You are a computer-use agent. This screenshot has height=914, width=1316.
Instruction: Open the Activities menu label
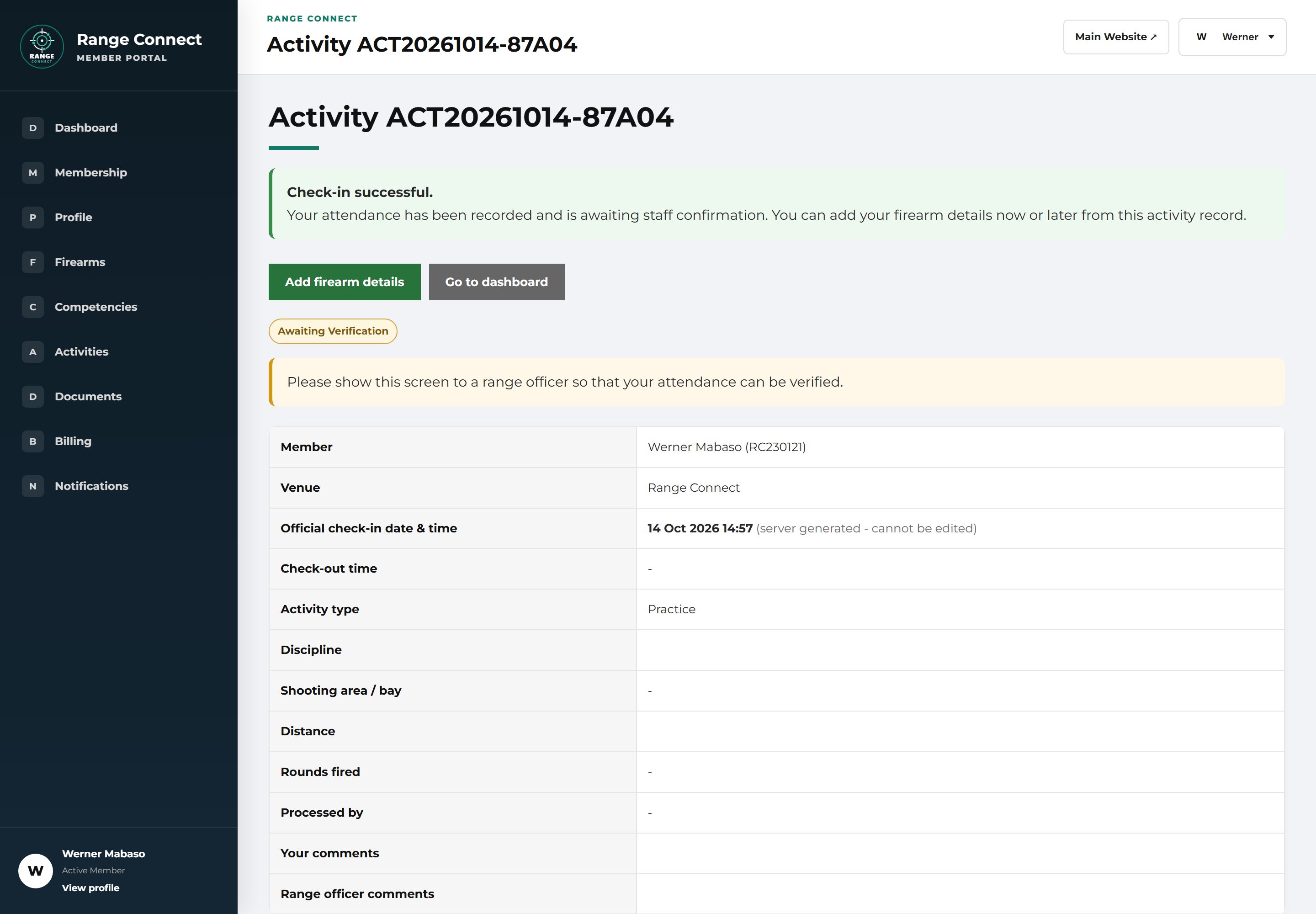[x=81, y=351]
